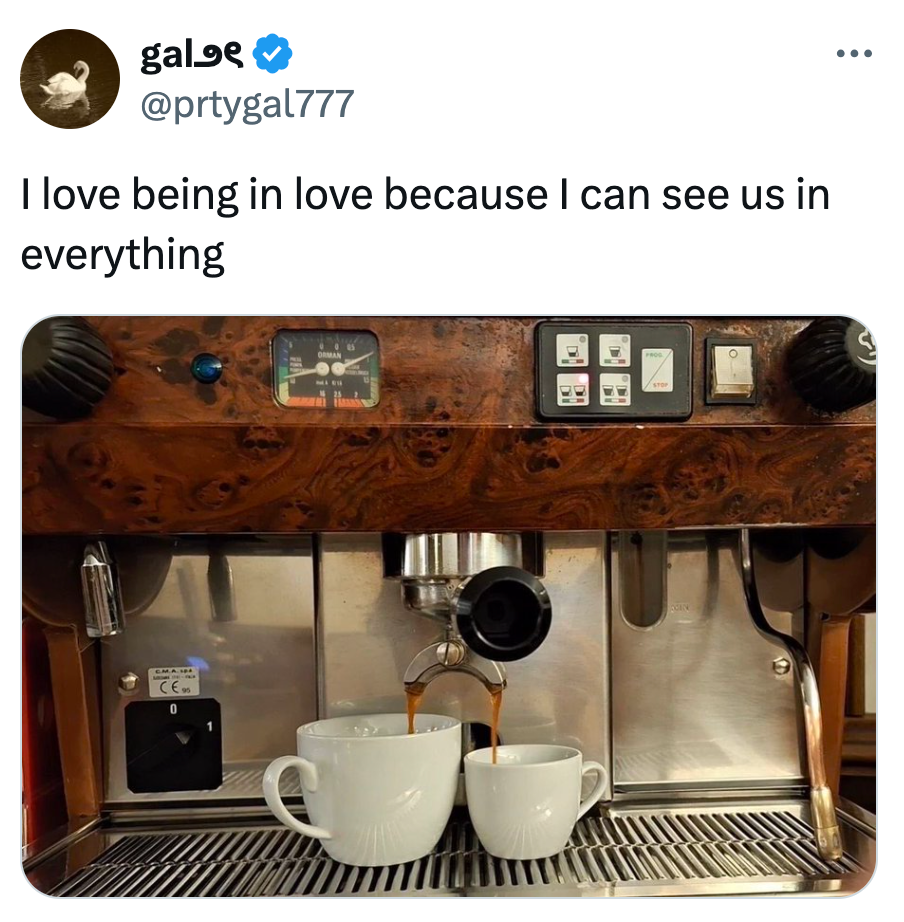Open the espresso machine photo

pyautogui.click(x=449, y=606)
